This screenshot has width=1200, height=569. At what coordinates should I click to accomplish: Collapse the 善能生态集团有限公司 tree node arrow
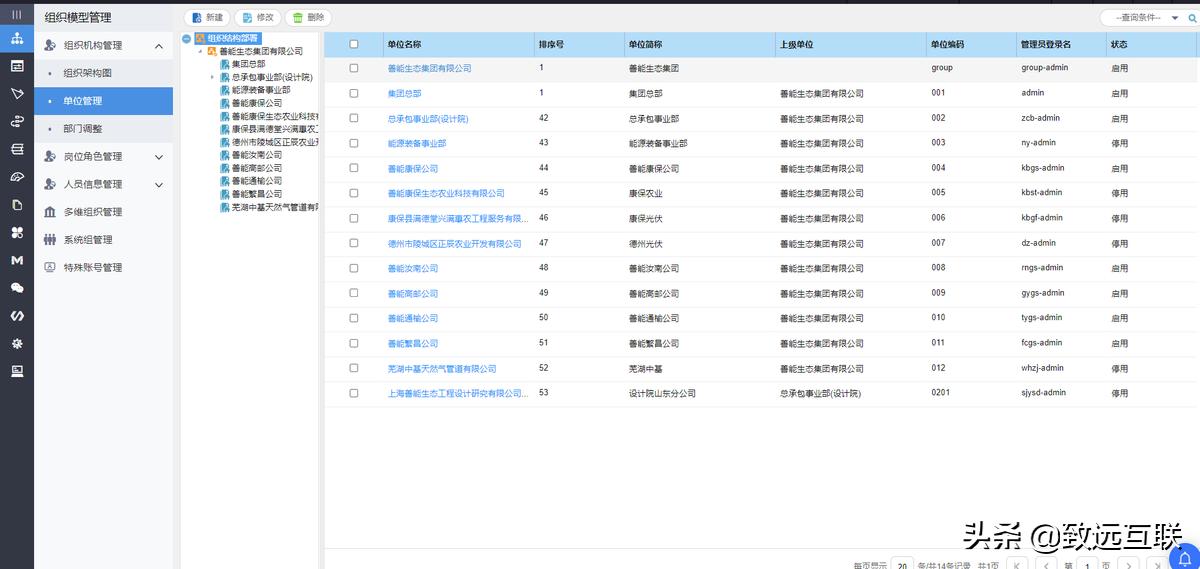[200, 51]
